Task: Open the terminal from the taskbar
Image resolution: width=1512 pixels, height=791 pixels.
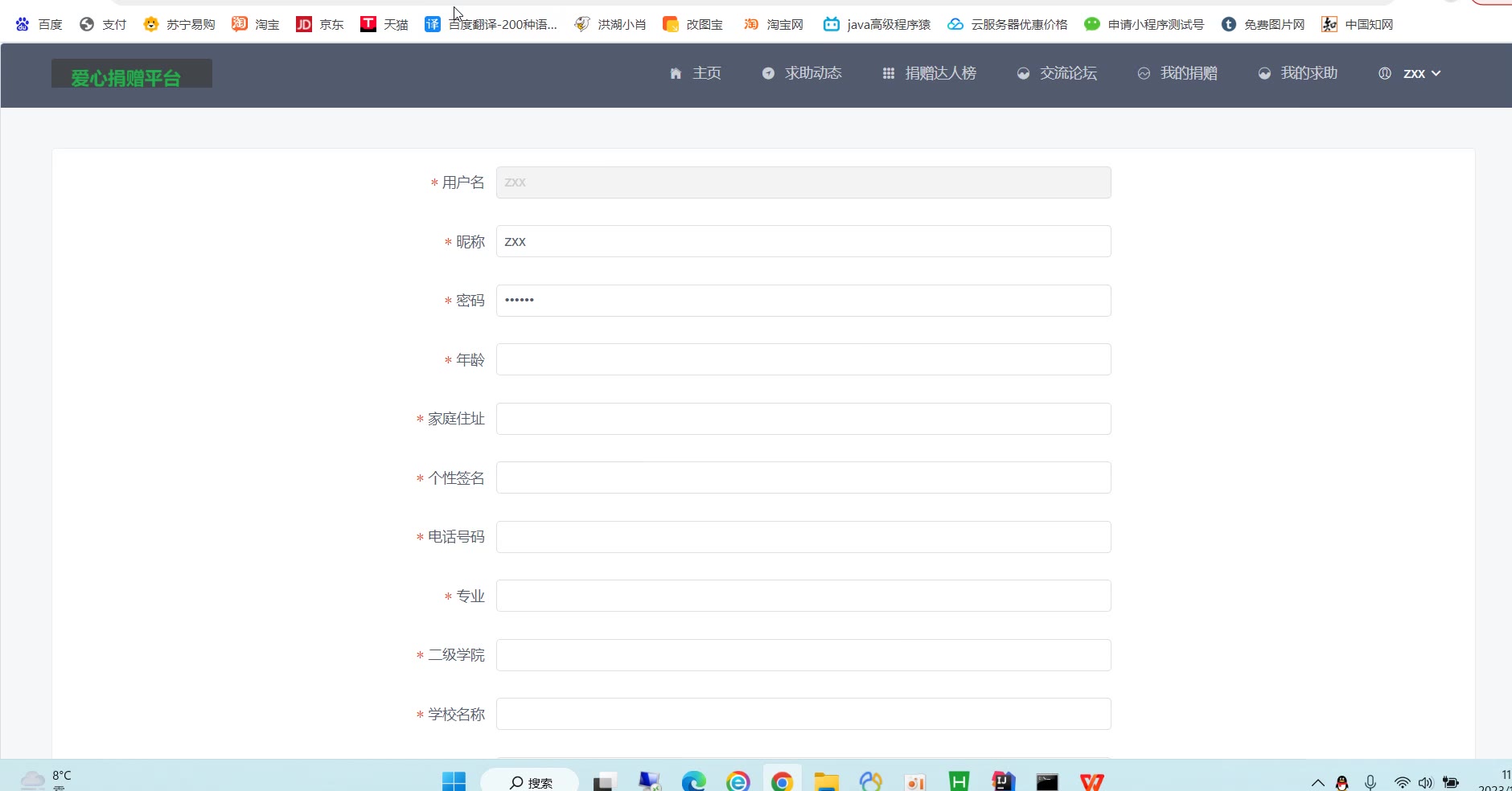Action: (1047, 781)
